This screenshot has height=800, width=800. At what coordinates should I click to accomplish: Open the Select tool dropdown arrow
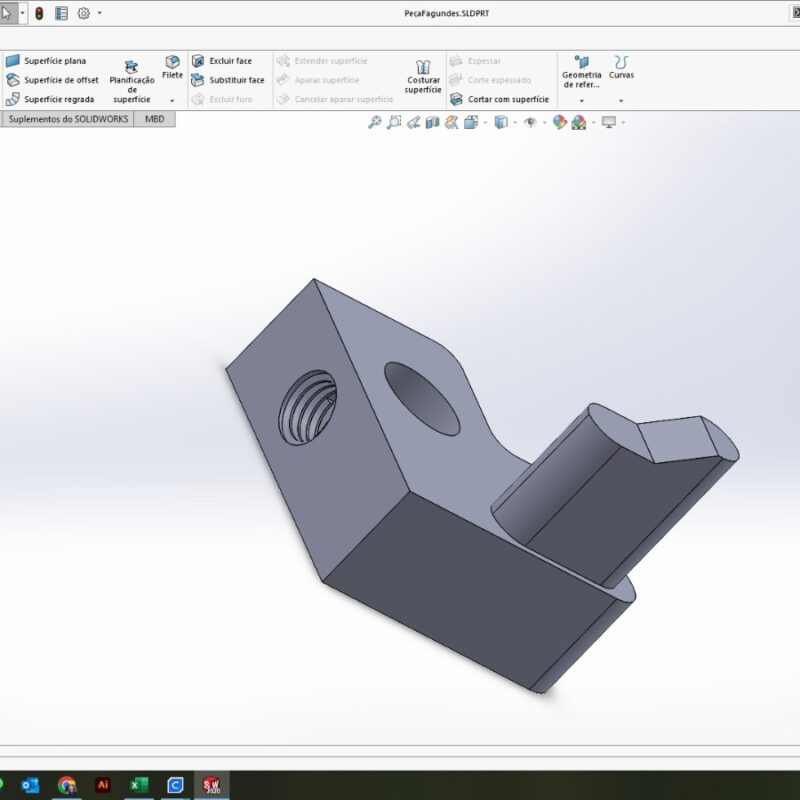point(22,13)
